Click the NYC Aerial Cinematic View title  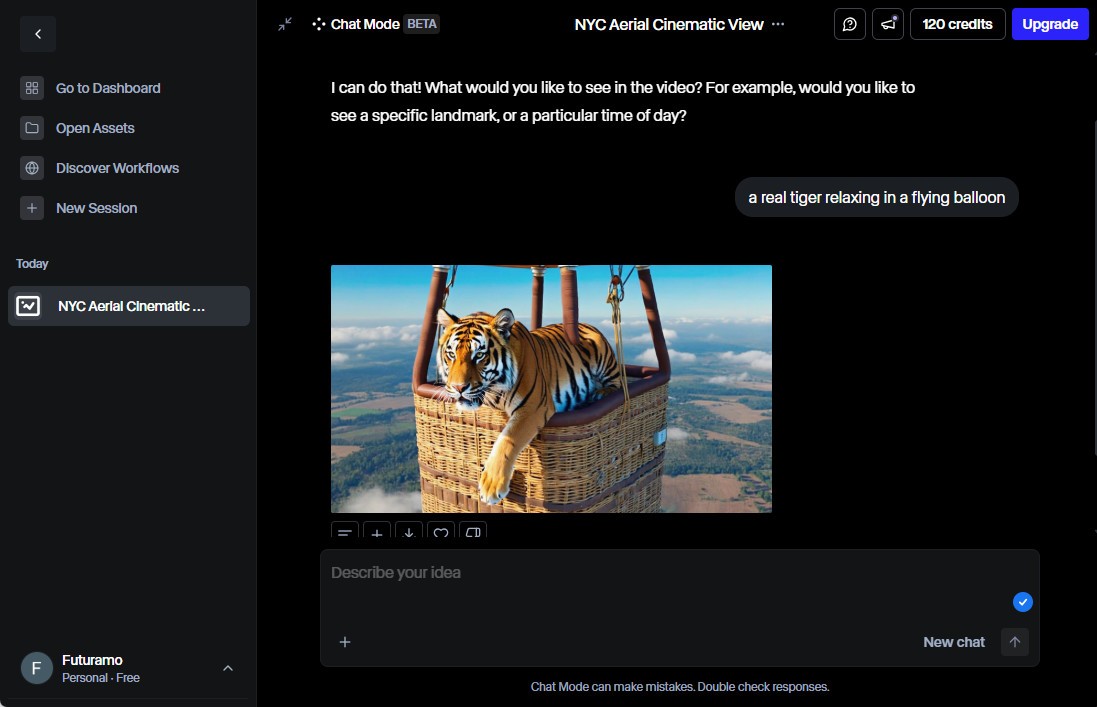tap(669, 24)
